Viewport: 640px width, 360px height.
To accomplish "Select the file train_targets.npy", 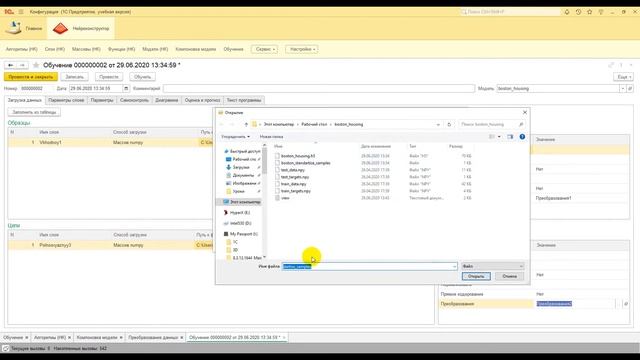I will coord(296,191).
